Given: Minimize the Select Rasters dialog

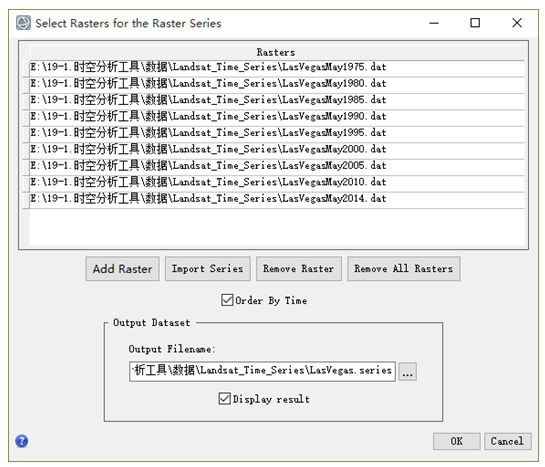Looking at the screenshot, I should [x=434, y=23].
